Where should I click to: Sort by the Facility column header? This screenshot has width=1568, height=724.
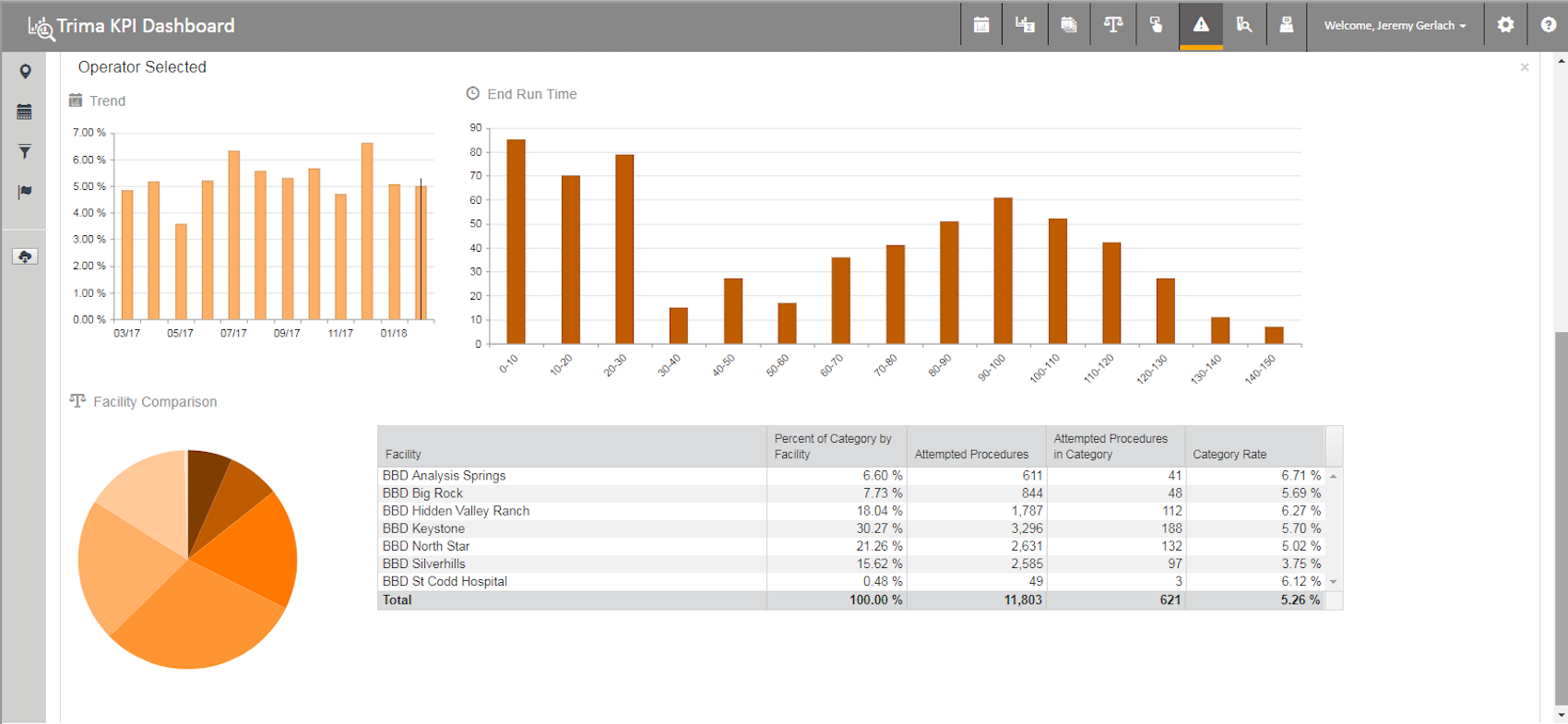point(572,446)
